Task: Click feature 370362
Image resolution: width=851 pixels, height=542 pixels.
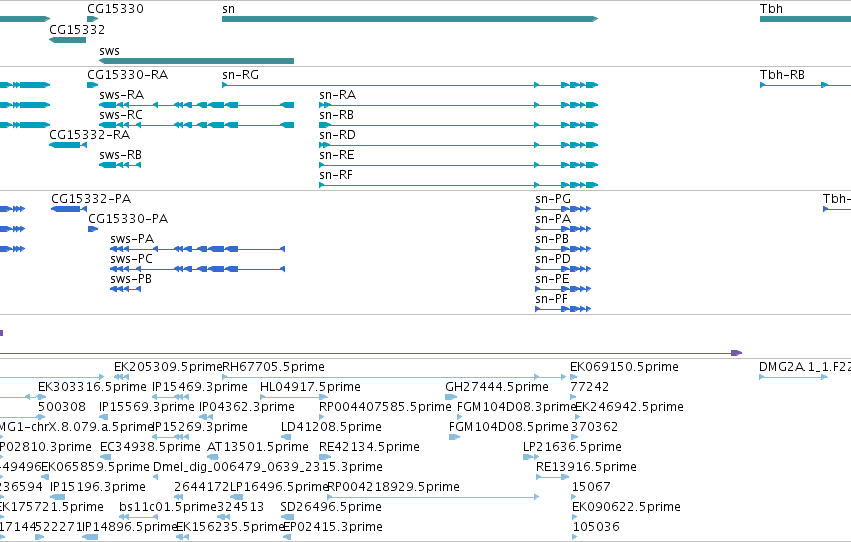Action: tap(575, 437)
